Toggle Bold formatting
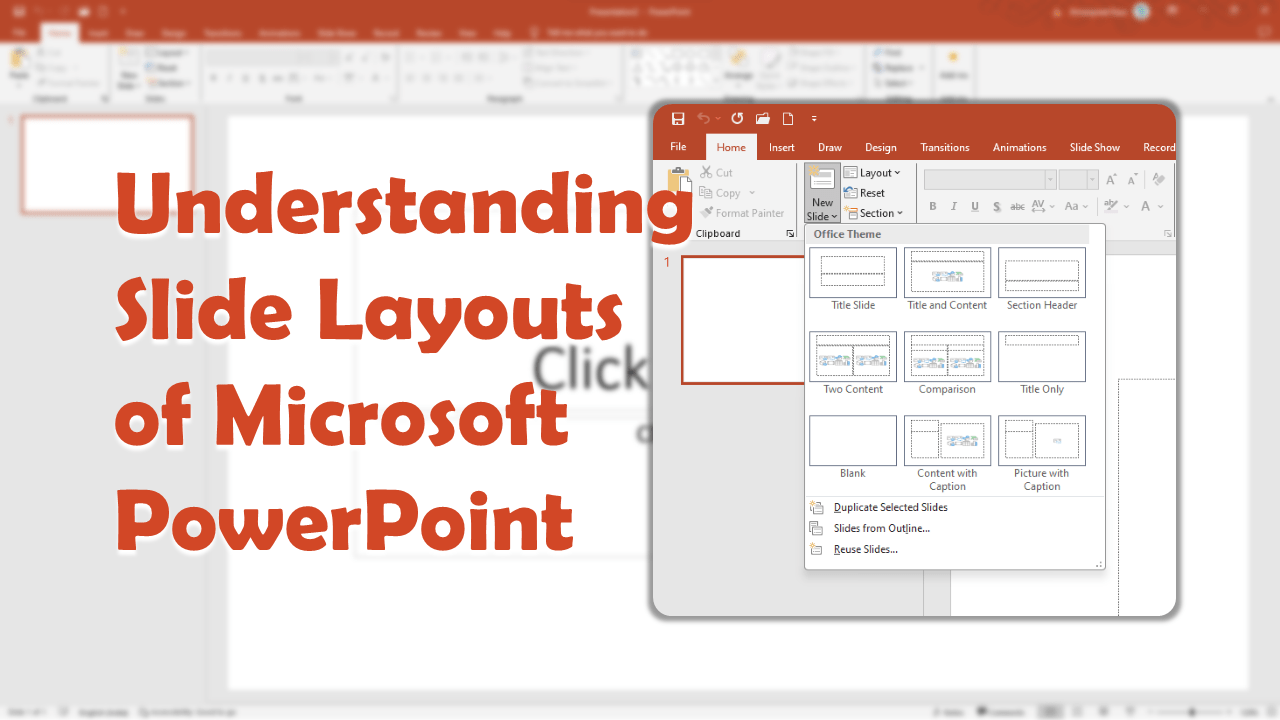This screenshot has width=1280, height=720. (x=933, y=207)
